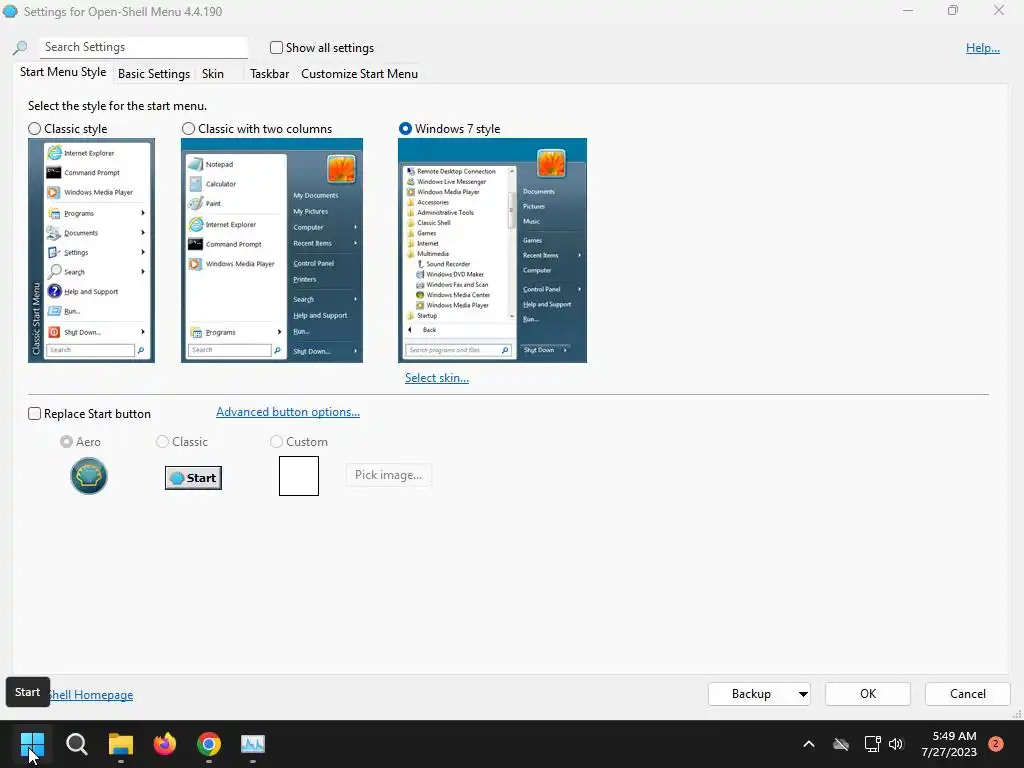Click the search magnifier icon beside Search Settings
Image resolution: width=1024 pixels, height=768 pixels.
(20, 48)
